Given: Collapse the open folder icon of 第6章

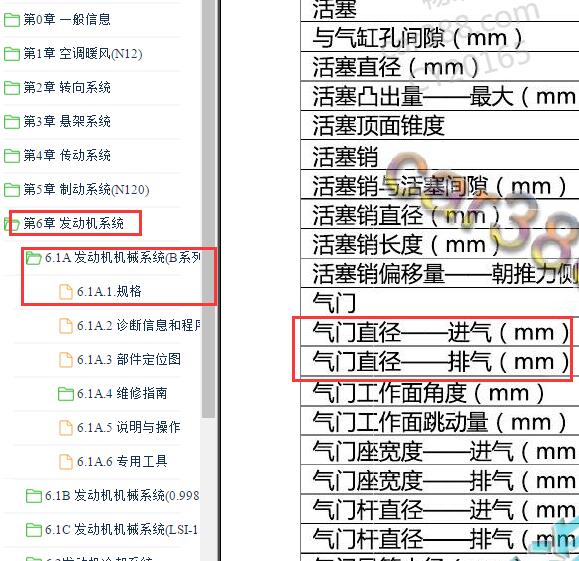Looking at the screenshot, I should click(x=11, y=224).
